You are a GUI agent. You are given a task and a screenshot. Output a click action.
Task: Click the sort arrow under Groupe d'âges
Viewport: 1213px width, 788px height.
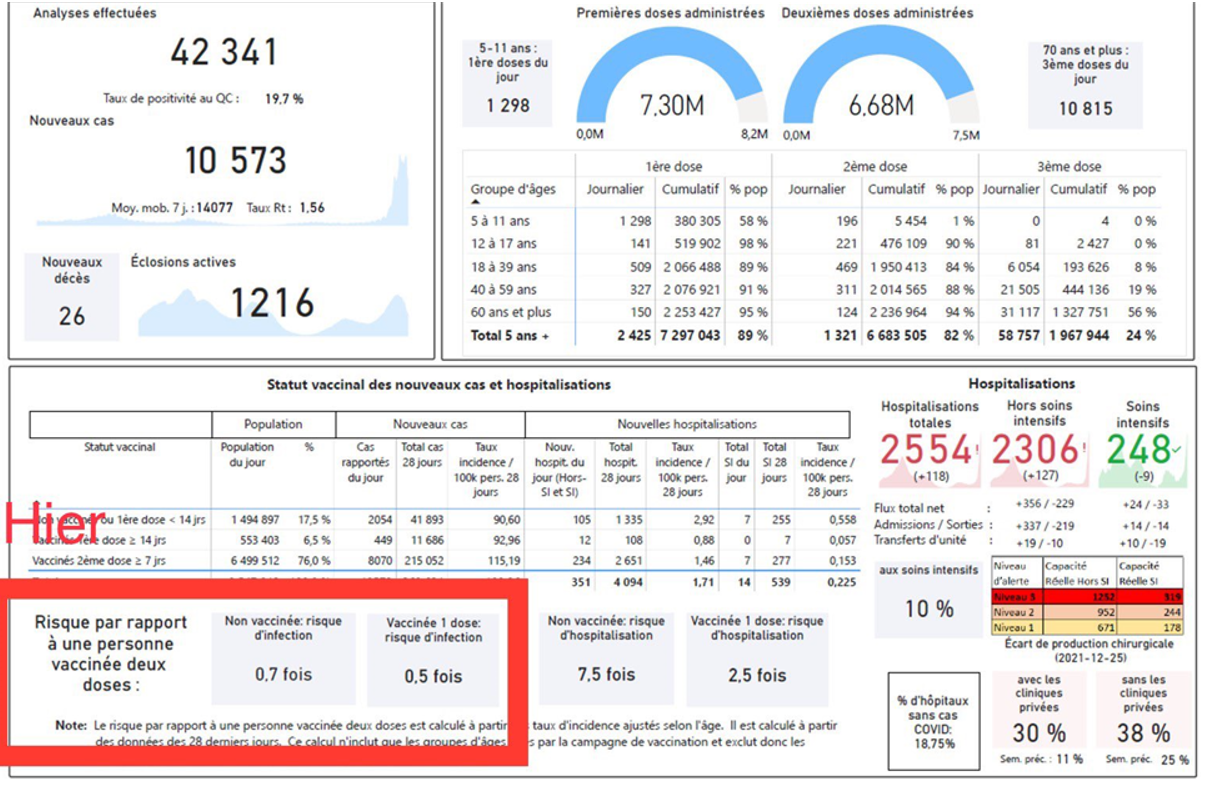pyautogui.click(x=475, y=202)
